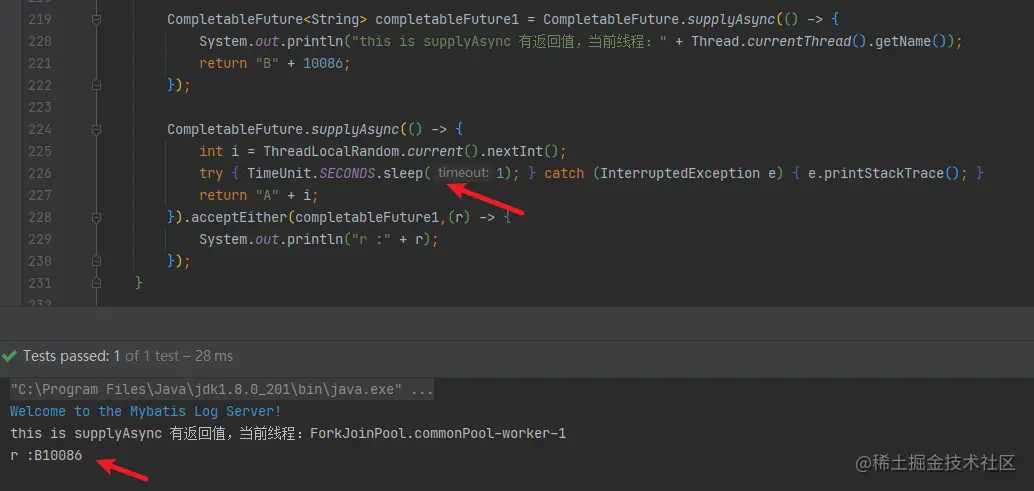Click 'InterruptedException e' in the catch clause
This screenshot has width=1034, height=491.
tap(689, 173)
